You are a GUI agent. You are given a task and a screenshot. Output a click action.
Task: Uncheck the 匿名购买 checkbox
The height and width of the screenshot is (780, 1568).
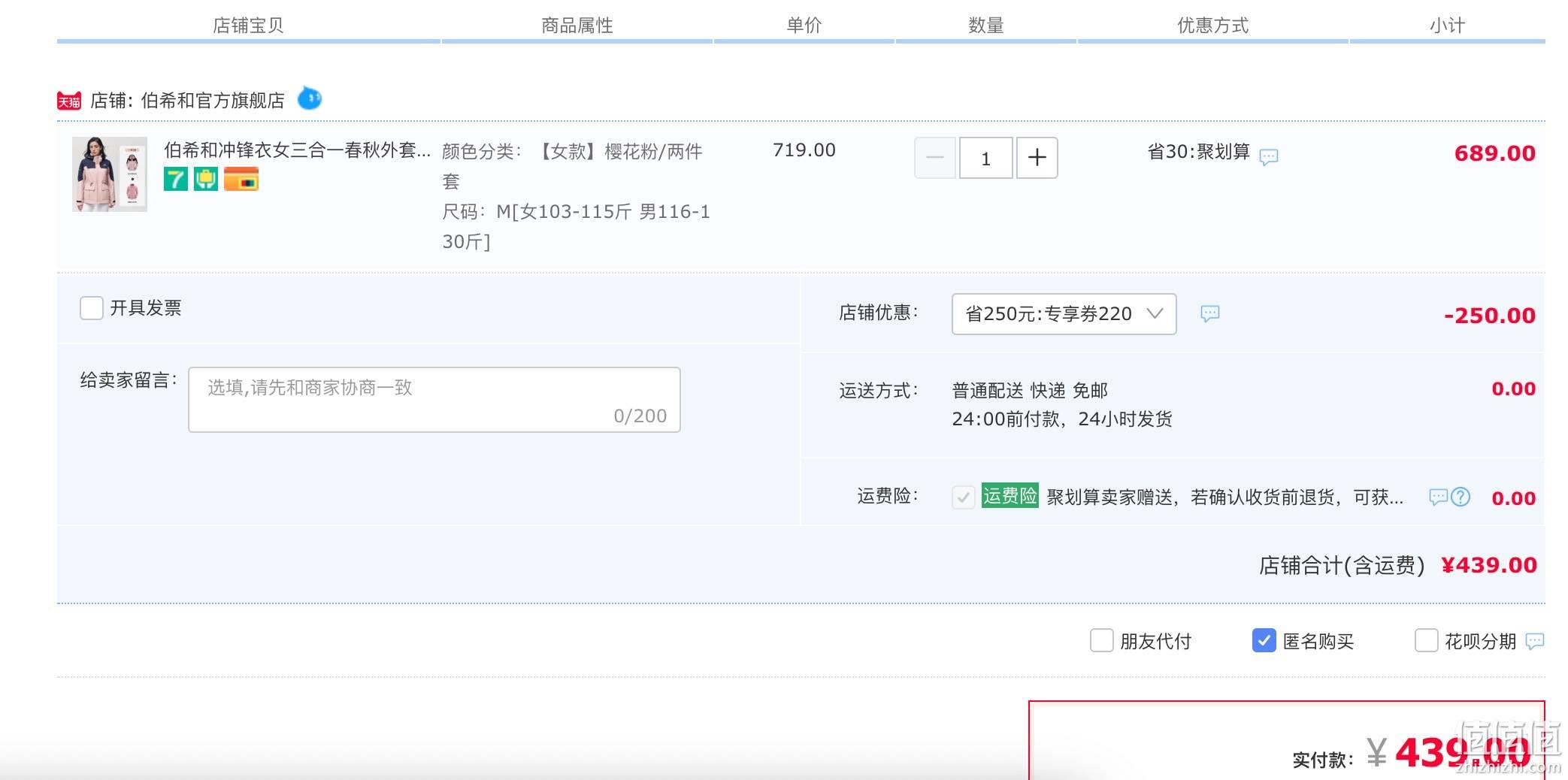point(1264,641)
